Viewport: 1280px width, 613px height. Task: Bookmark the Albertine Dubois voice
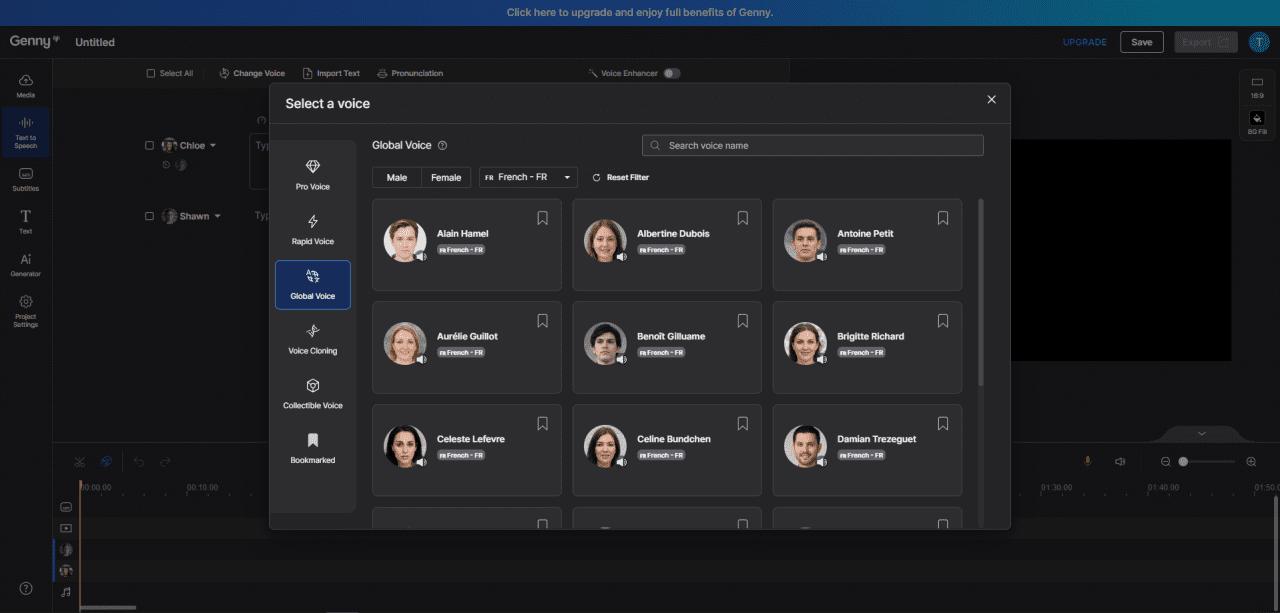(x=742, y=218)
